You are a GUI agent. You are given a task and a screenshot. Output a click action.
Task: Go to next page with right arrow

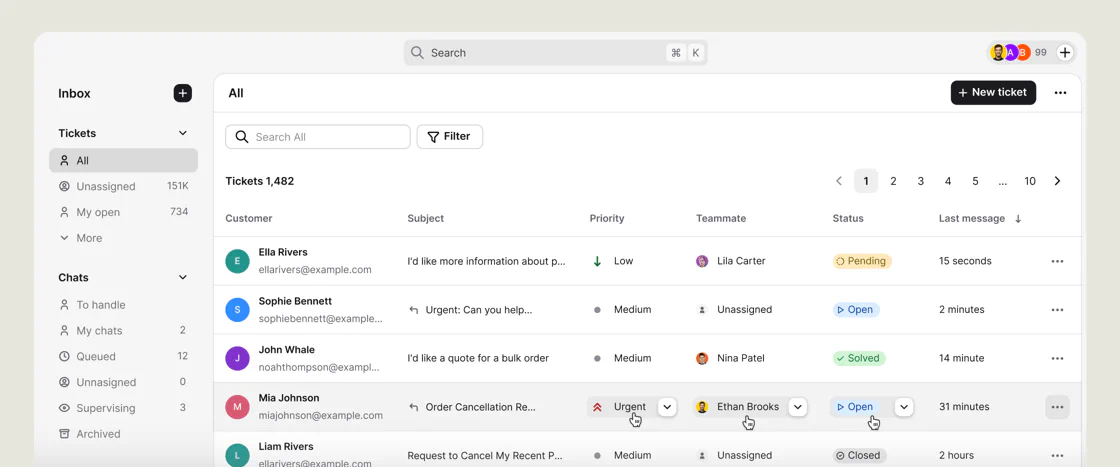(1058, 181)
